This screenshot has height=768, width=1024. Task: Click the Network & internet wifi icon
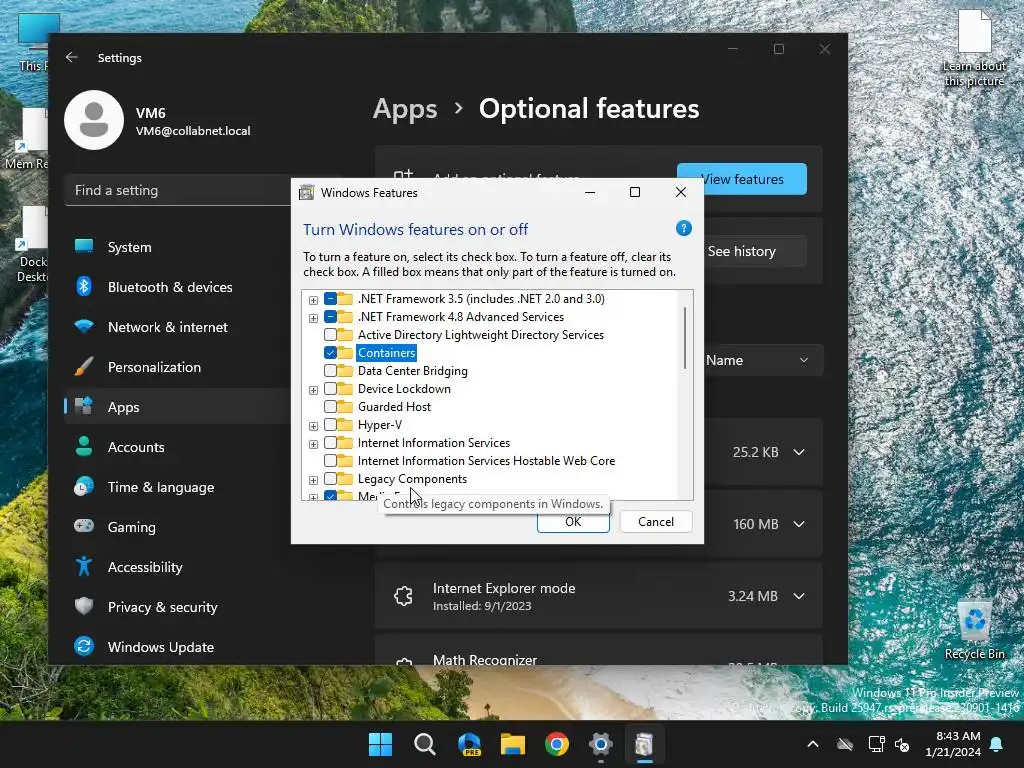[84, 327]
